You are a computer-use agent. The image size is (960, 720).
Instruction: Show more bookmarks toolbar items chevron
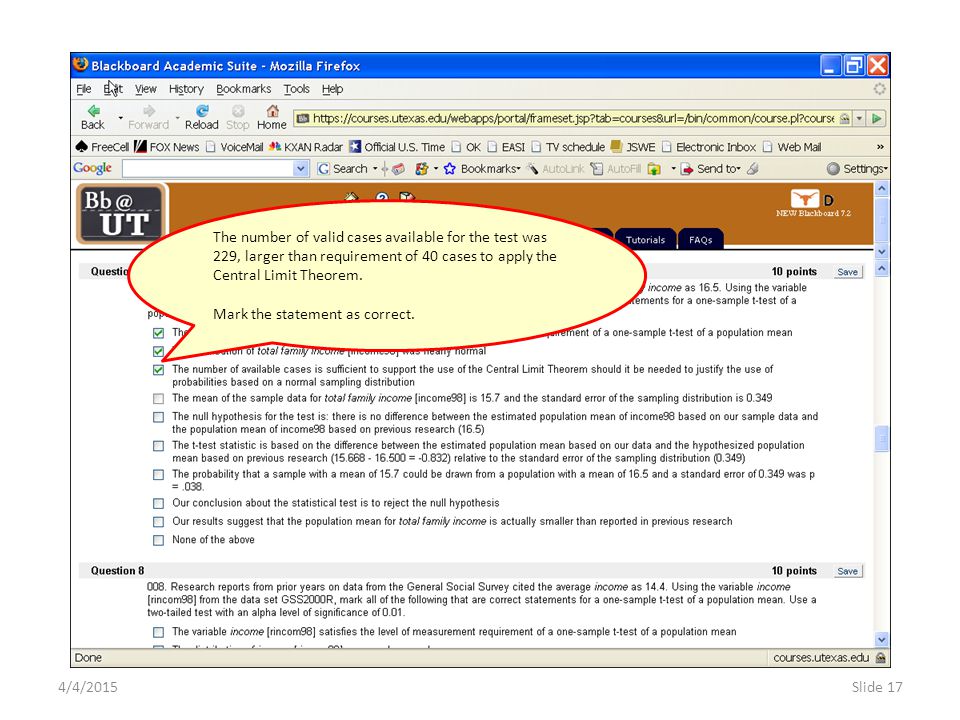880,147
